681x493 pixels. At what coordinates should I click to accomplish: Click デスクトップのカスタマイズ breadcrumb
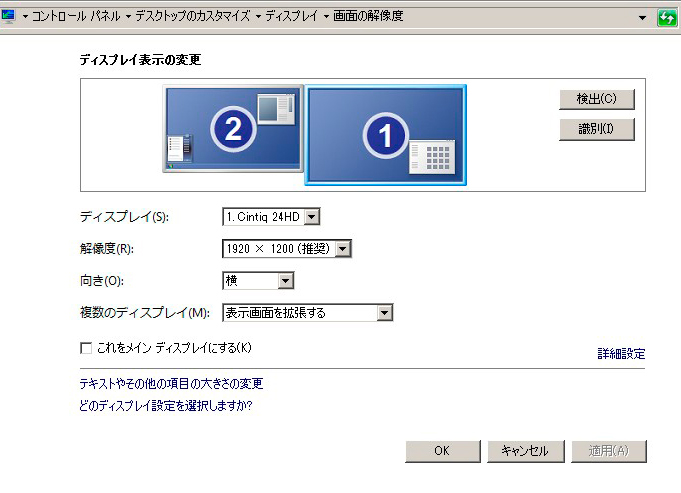(x=192, y=17)
